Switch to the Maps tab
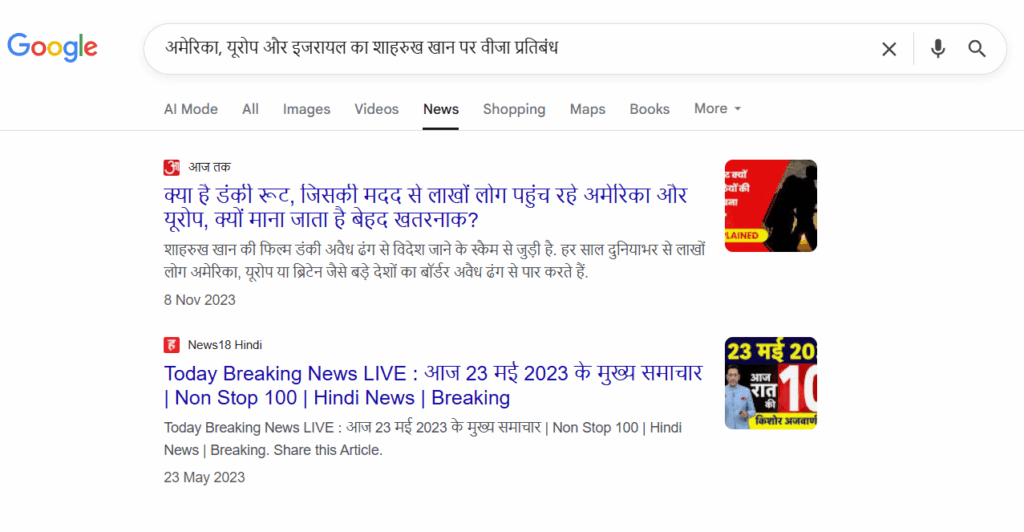 click(x=587, y=109)
